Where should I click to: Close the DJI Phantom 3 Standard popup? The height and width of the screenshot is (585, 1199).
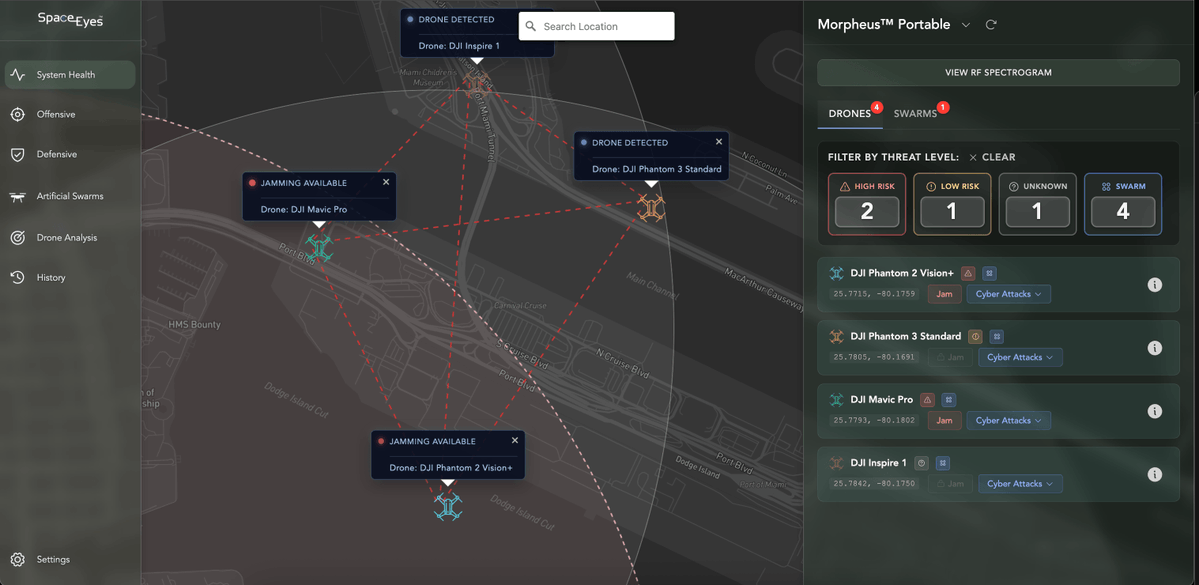[719, 141]
